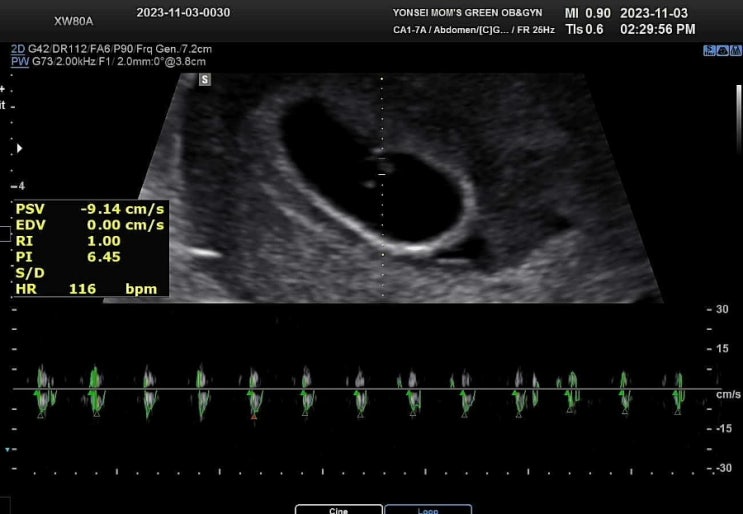The width and height of the screenshot is (743, 514).
Task: Click the PW parameters G73/2.00kHz line
Action: [x=119, y=62]
